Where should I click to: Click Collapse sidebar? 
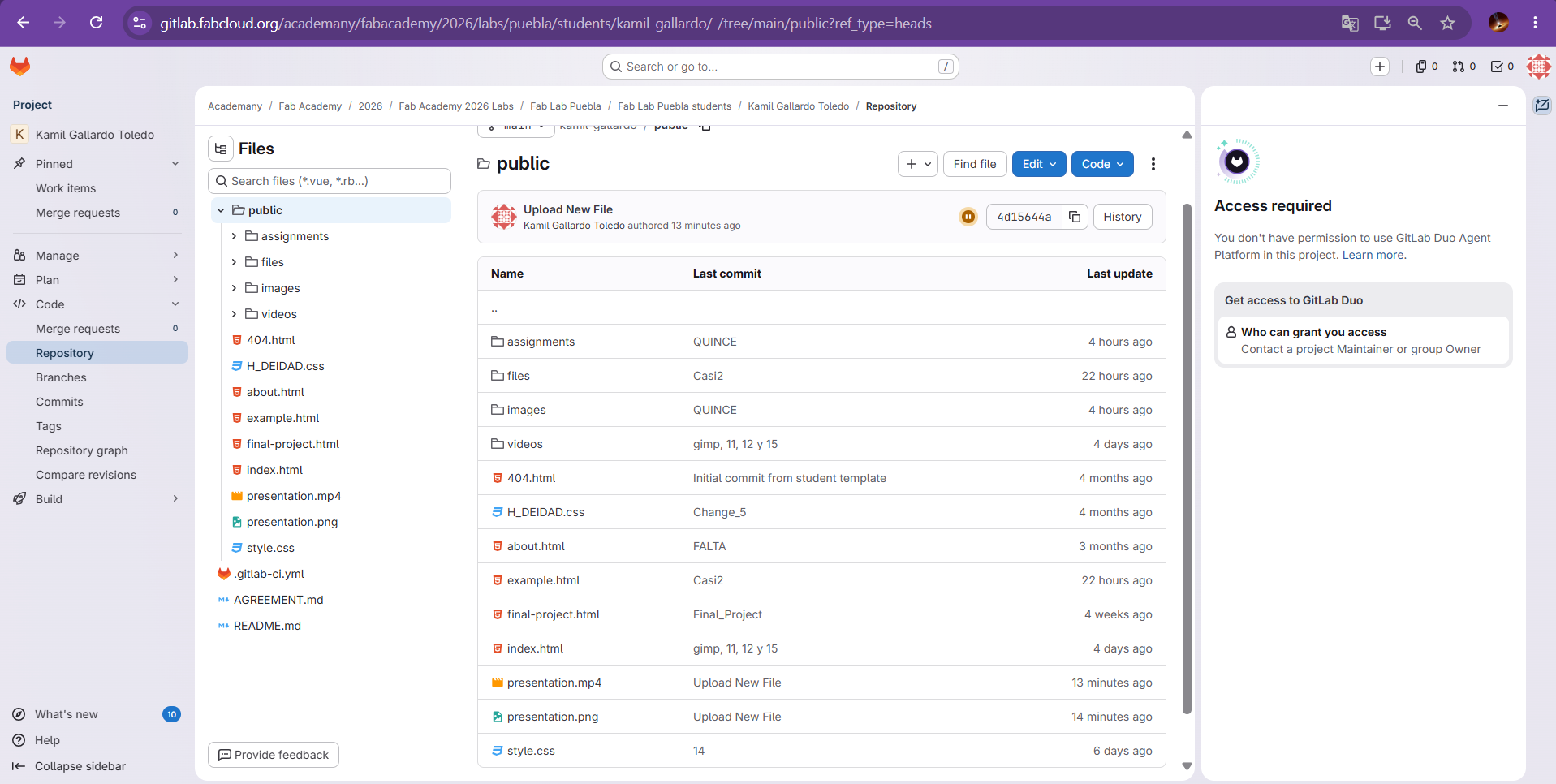[x=80, y=766]
